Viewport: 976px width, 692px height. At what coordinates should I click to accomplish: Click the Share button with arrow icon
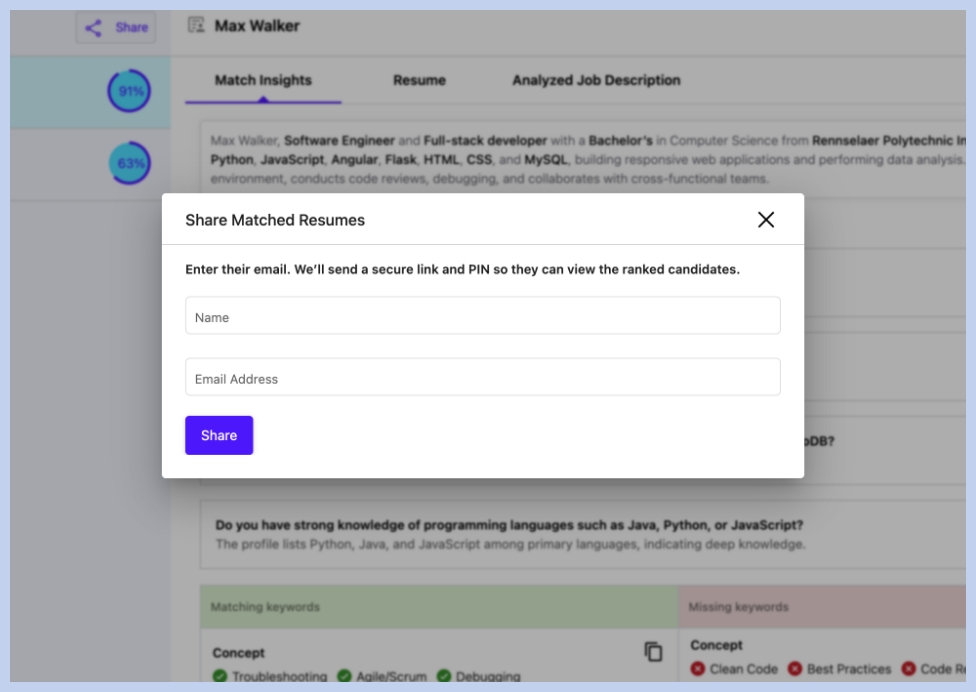[x=116, y=28]
